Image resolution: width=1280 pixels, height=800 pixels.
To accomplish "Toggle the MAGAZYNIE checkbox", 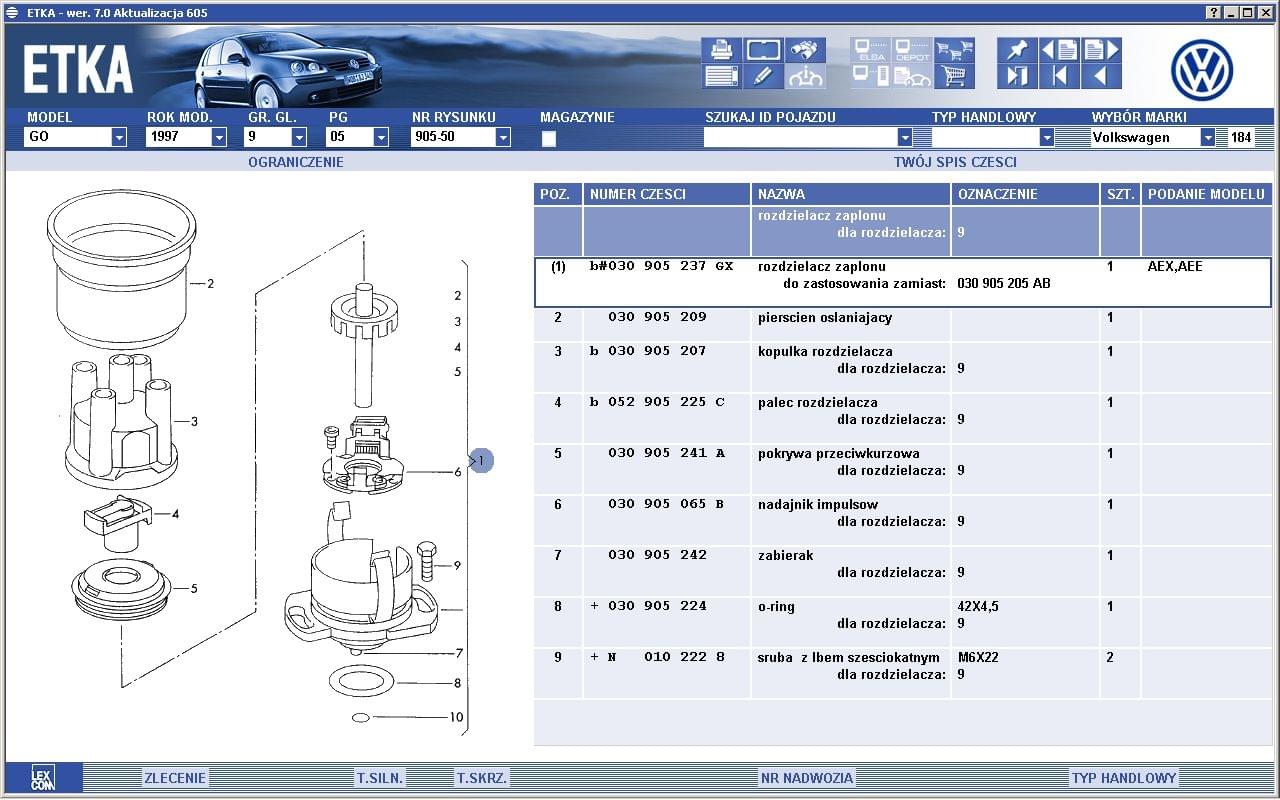I will [548, 139].
